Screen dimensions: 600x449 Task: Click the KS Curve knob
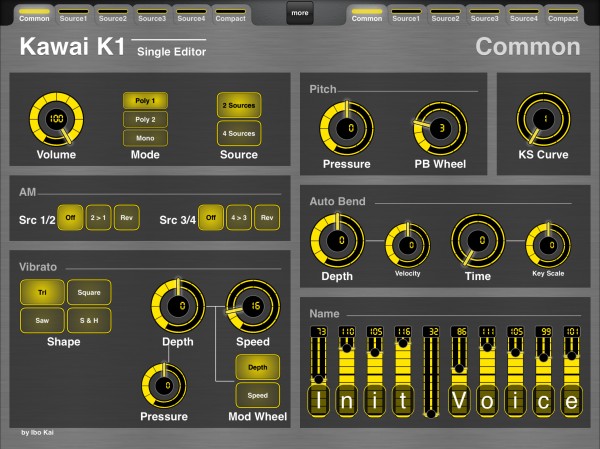click(543, 119)
